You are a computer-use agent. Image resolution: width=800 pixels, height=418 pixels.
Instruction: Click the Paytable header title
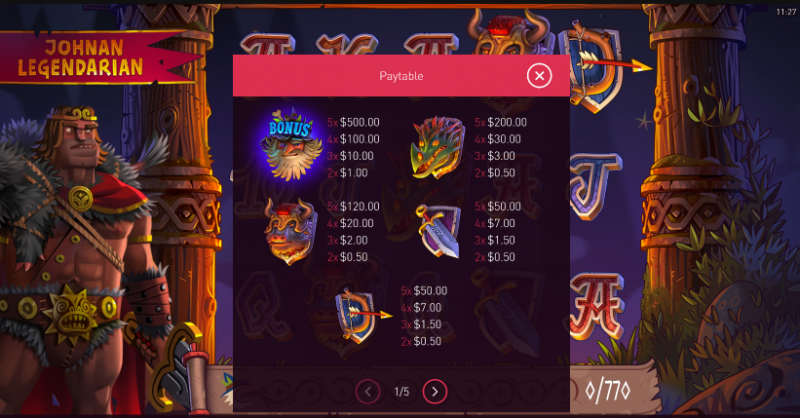tap(401, 76)
